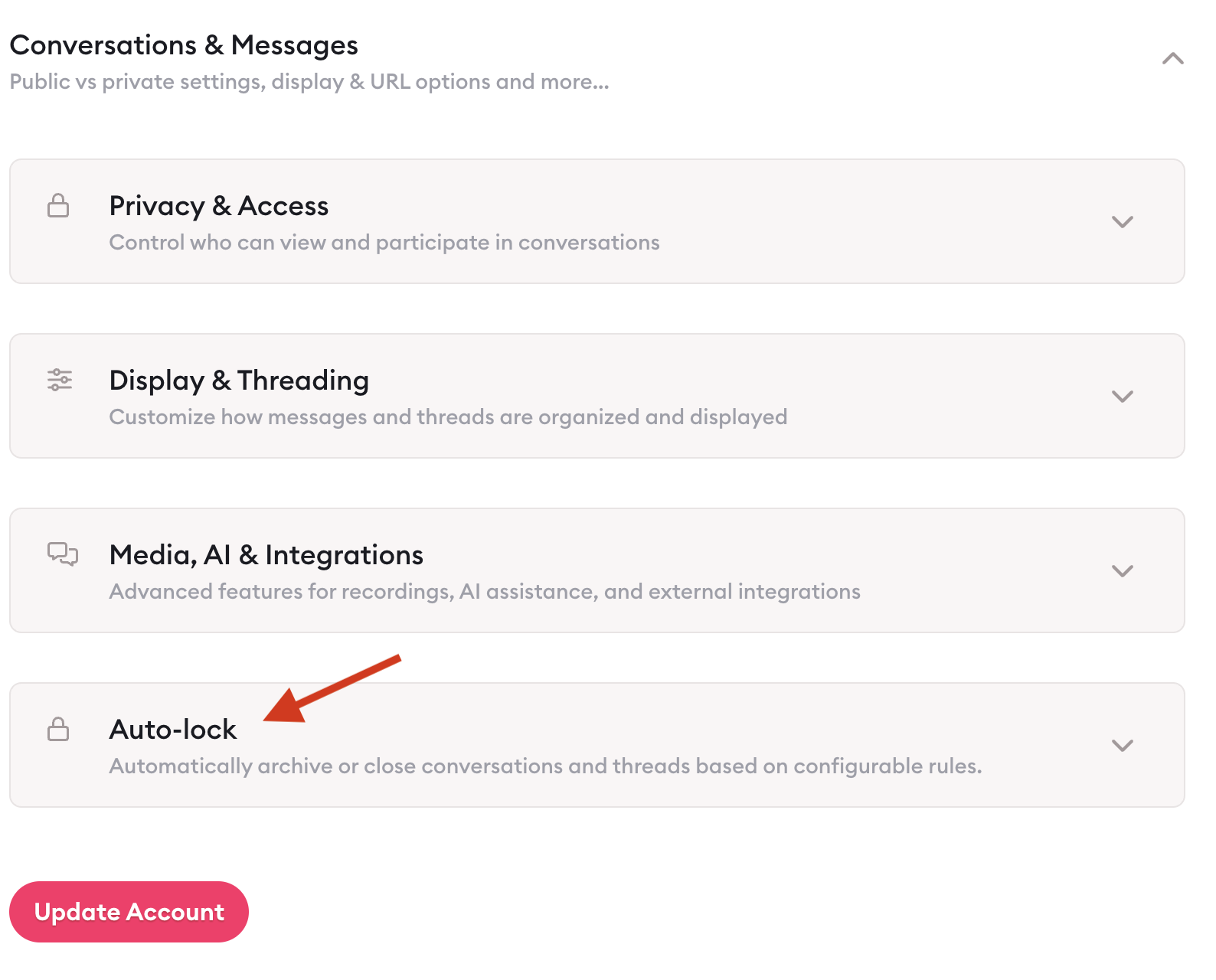Open the Media, AI & Integrations chevron

[x=1122, y=571]
